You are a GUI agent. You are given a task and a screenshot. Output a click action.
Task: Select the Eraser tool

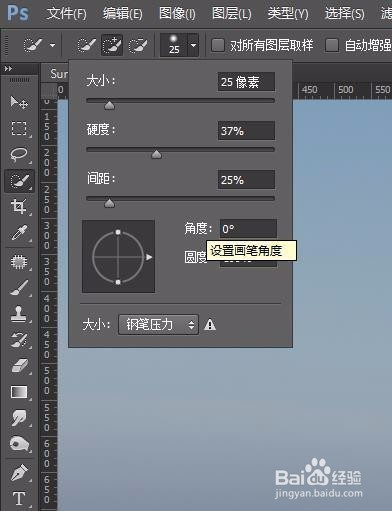(x=19, y=366)
